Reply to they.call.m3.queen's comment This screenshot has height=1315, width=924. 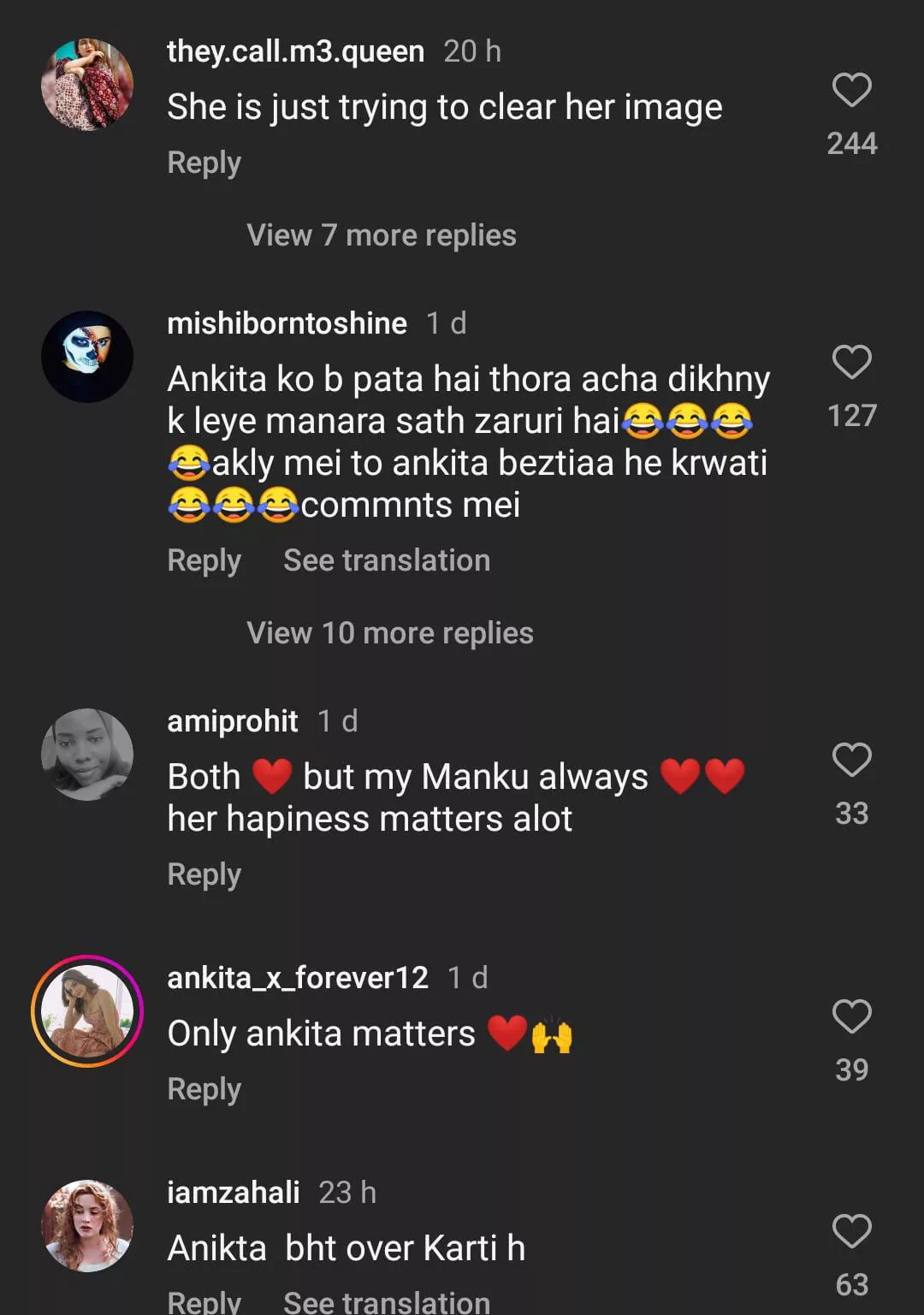[204, 163]
